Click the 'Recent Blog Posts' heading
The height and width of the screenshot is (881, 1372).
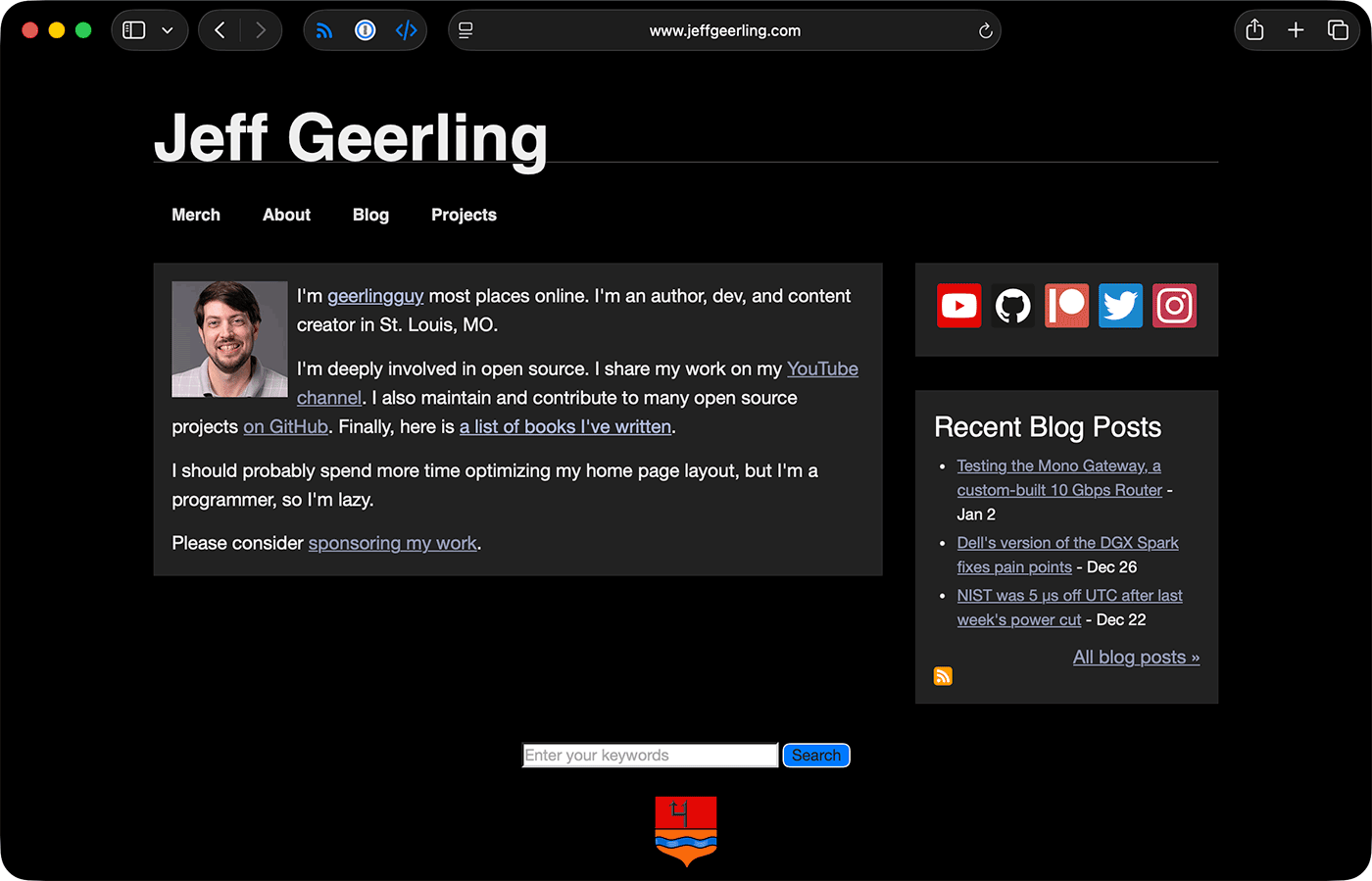1048,427
